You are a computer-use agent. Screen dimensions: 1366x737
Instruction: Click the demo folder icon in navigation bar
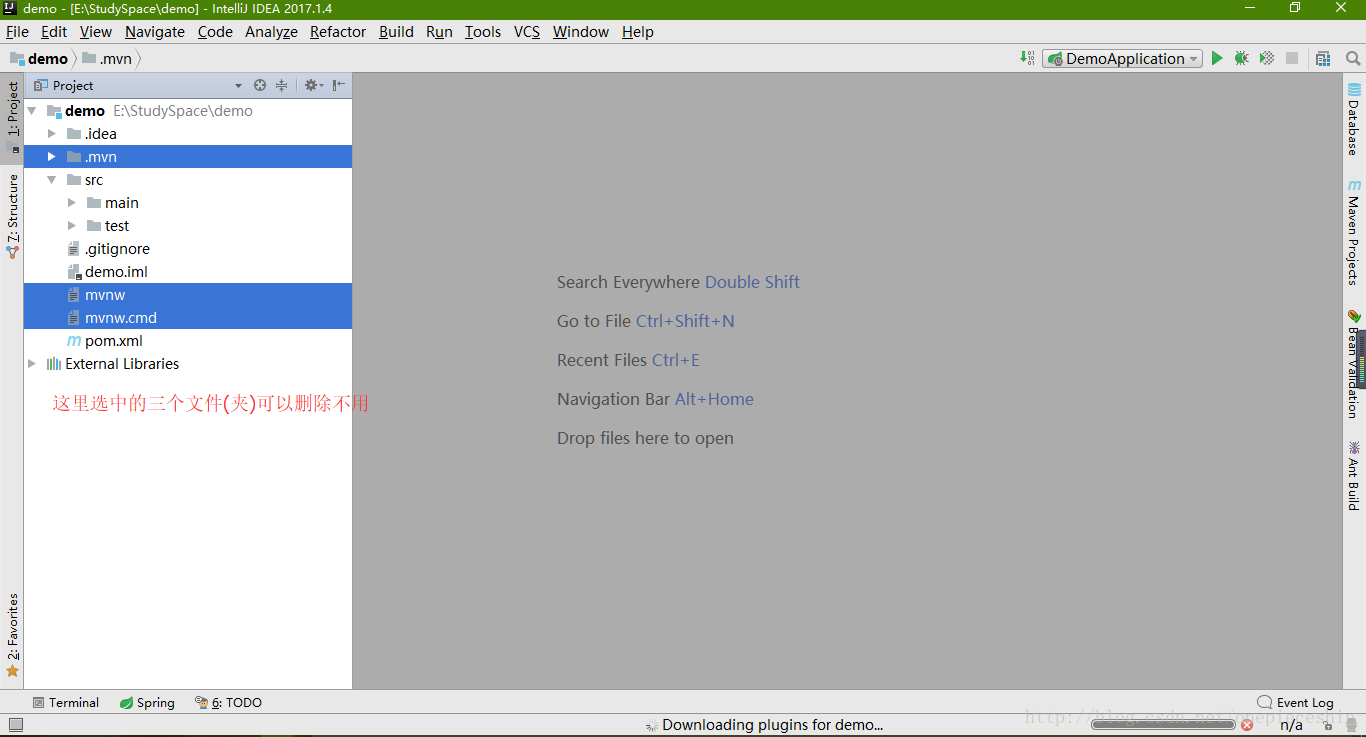17,58
